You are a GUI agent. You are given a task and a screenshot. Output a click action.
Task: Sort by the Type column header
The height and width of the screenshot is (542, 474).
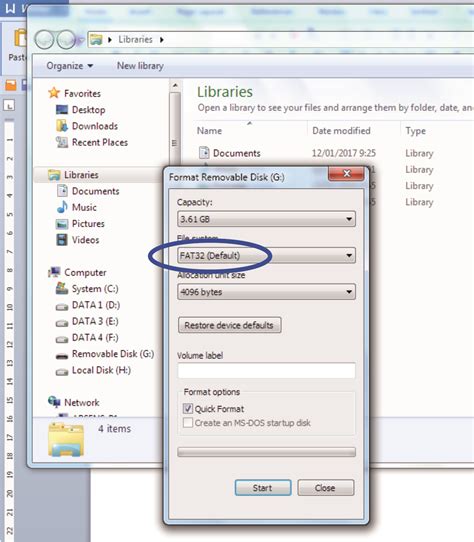[416, 131]
